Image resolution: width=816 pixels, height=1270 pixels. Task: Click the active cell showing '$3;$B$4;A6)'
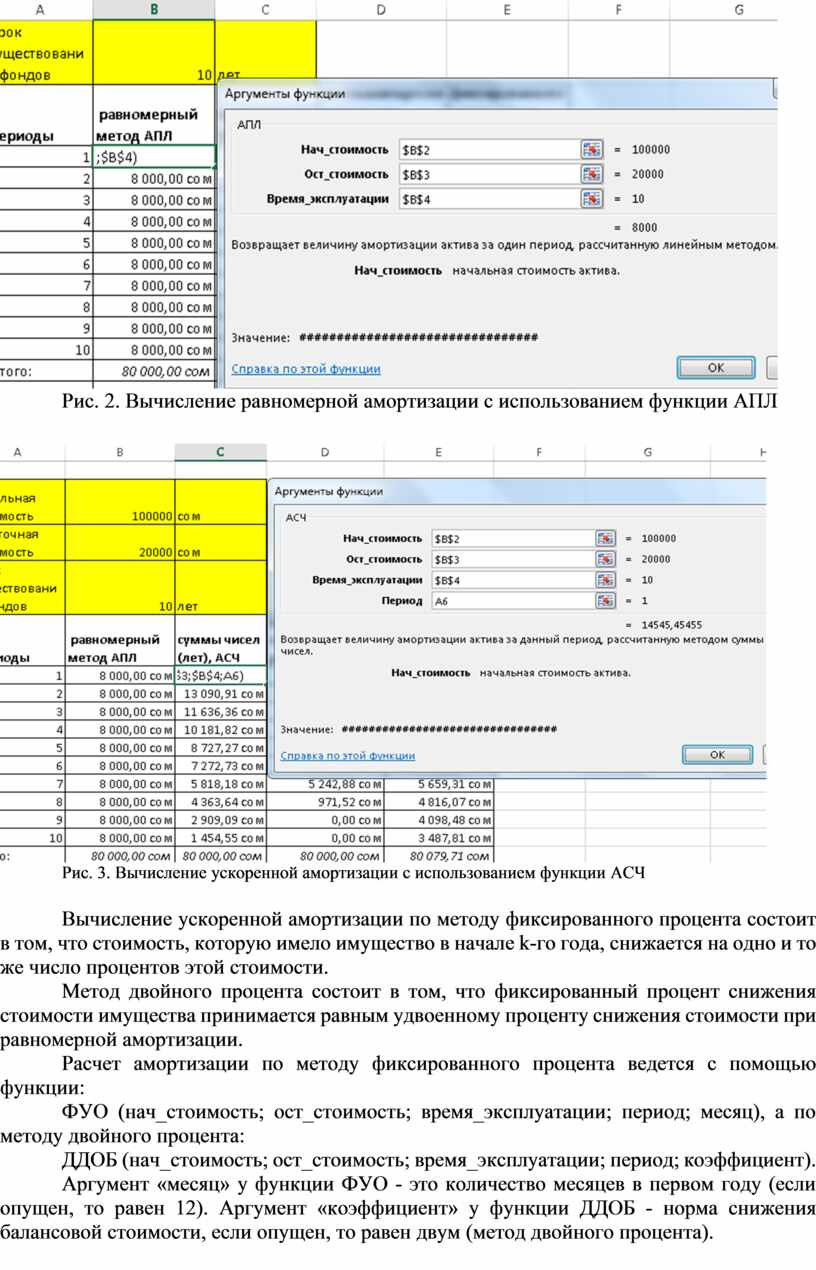tap(220, 675)
